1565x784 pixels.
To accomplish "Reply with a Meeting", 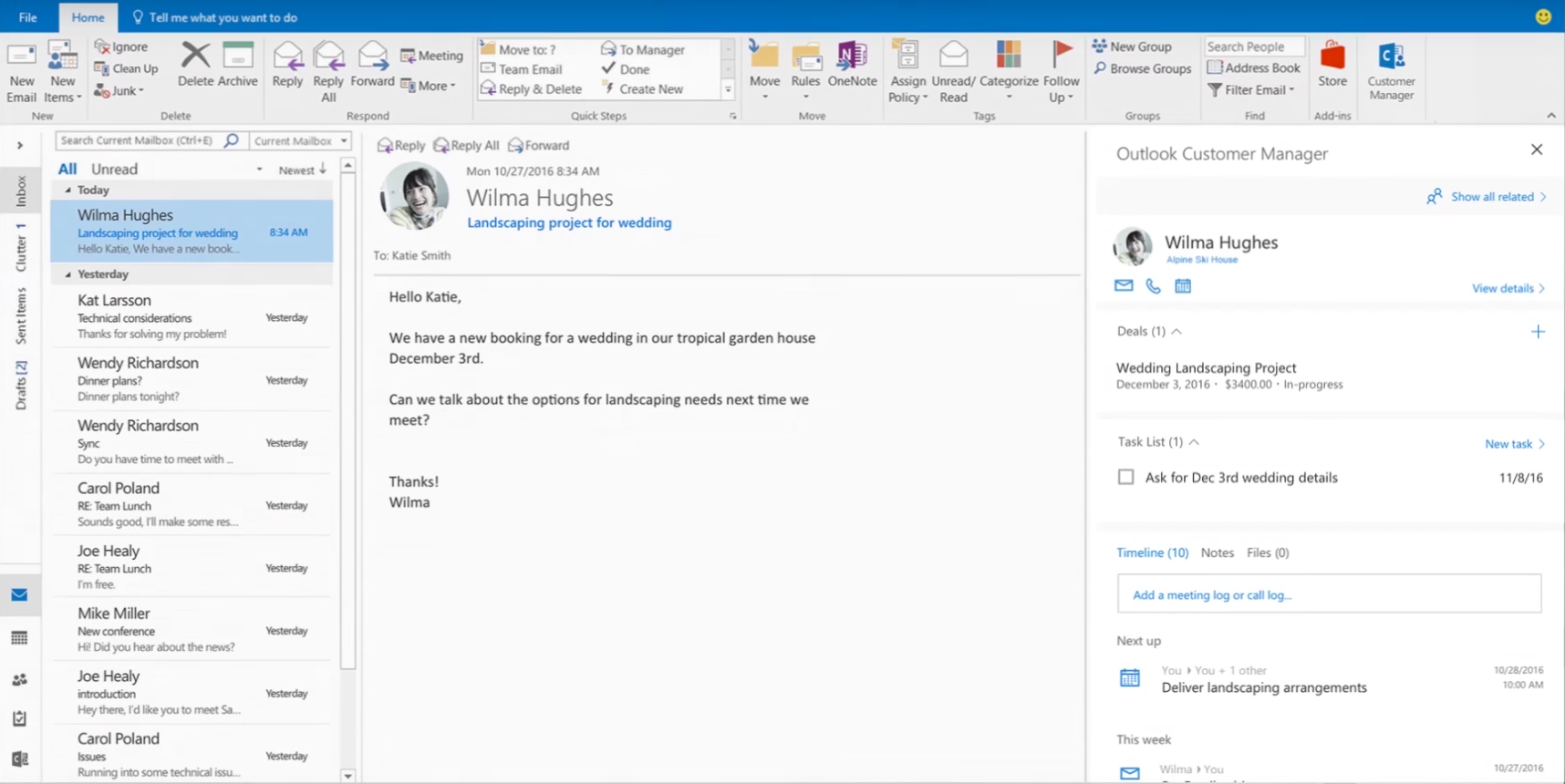I will [x=432, y=56].
